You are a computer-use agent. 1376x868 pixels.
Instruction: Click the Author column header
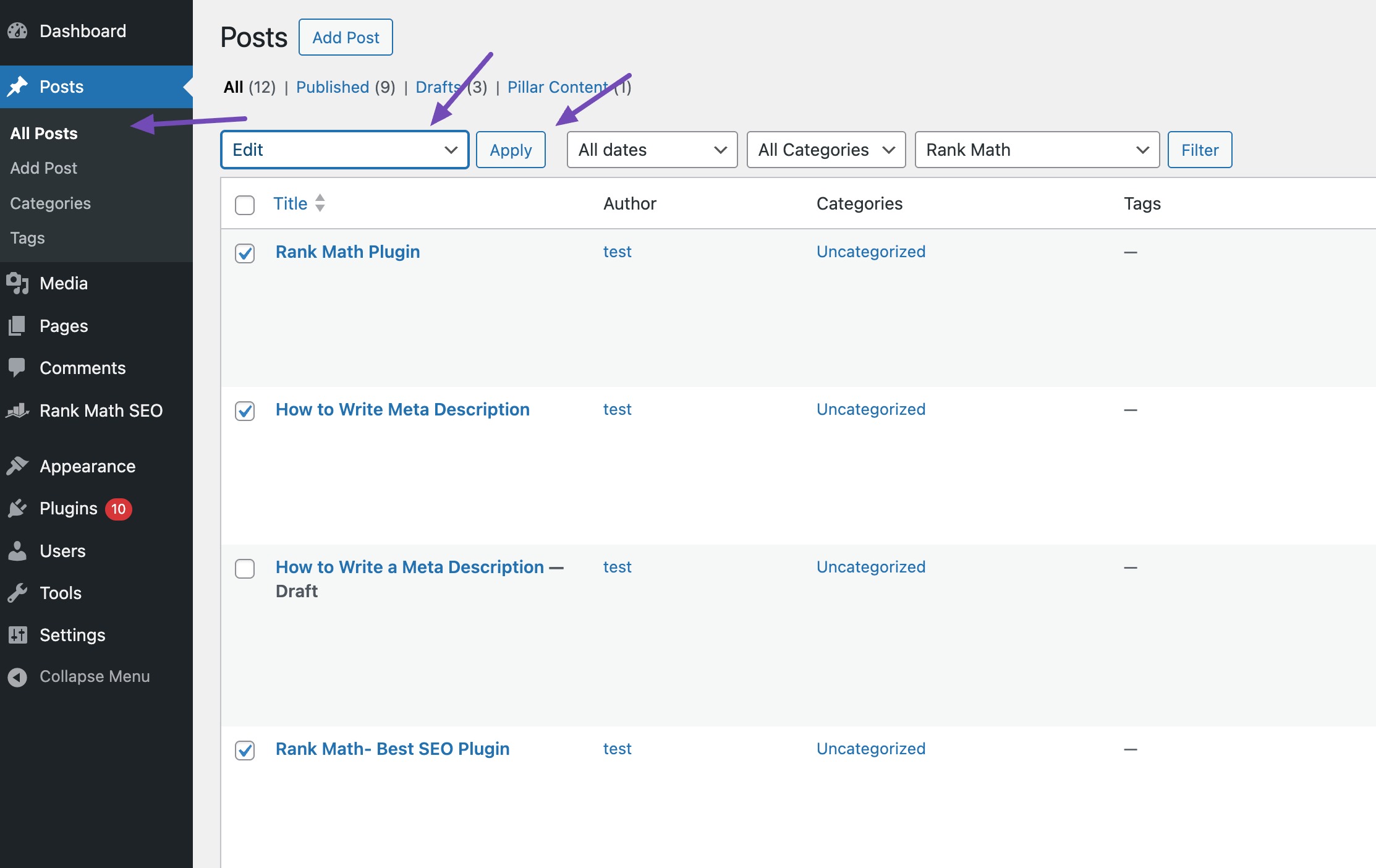coord(630,203)
